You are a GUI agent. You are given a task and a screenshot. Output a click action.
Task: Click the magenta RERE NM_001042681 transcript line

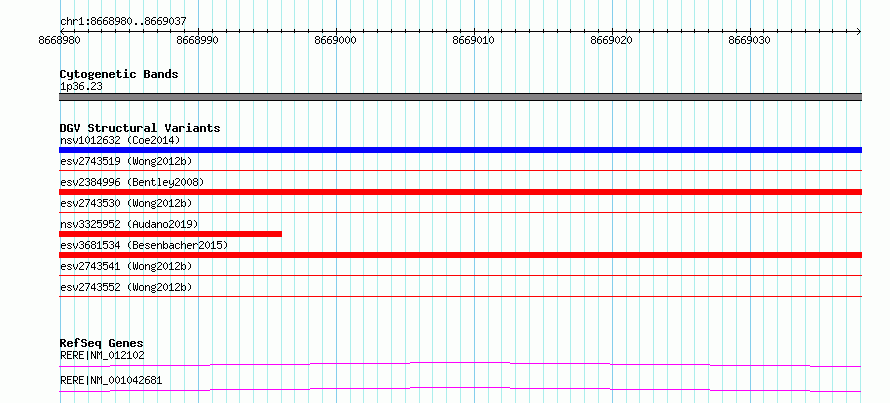click(460, 389)
